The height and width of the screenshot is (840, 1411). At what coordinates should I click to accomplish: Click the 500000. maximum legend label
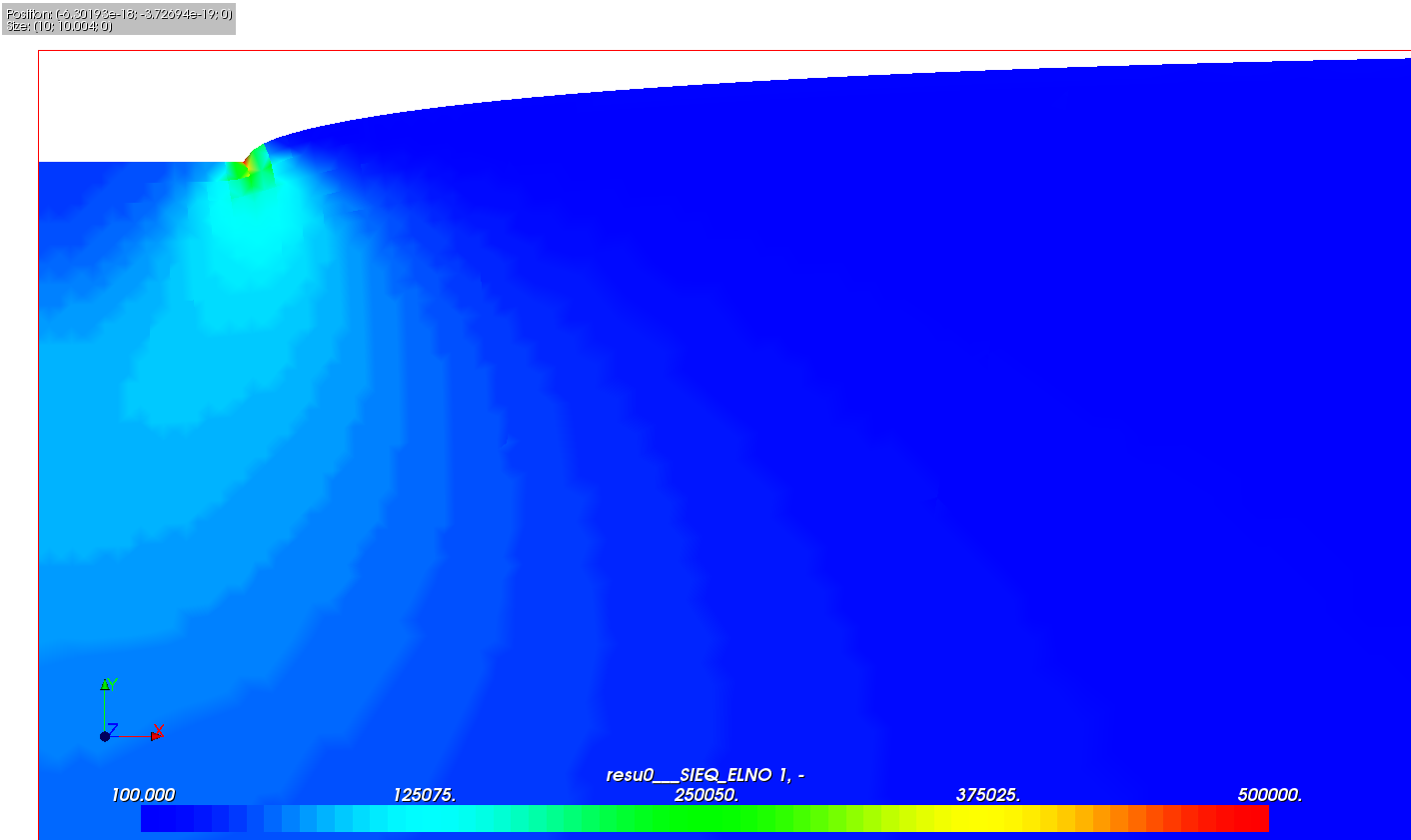coord(1269,795)
